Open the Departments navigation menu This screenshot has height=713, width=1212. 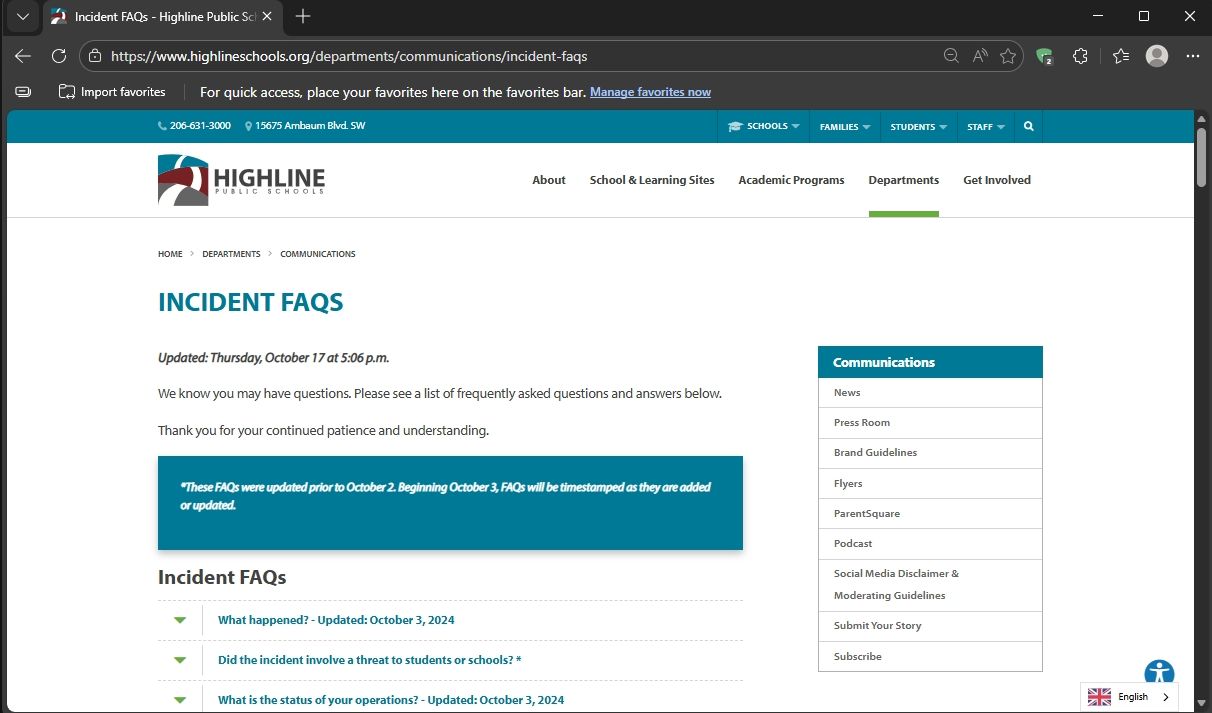click(904, 180)
